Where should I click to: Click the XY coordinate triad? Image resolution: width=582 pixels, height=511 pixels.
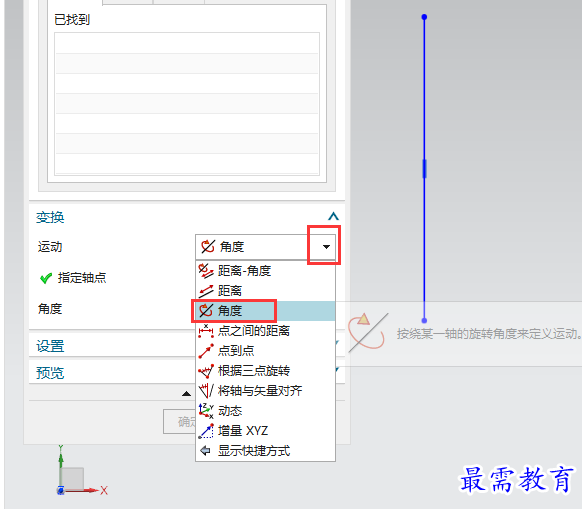point(82,471)
